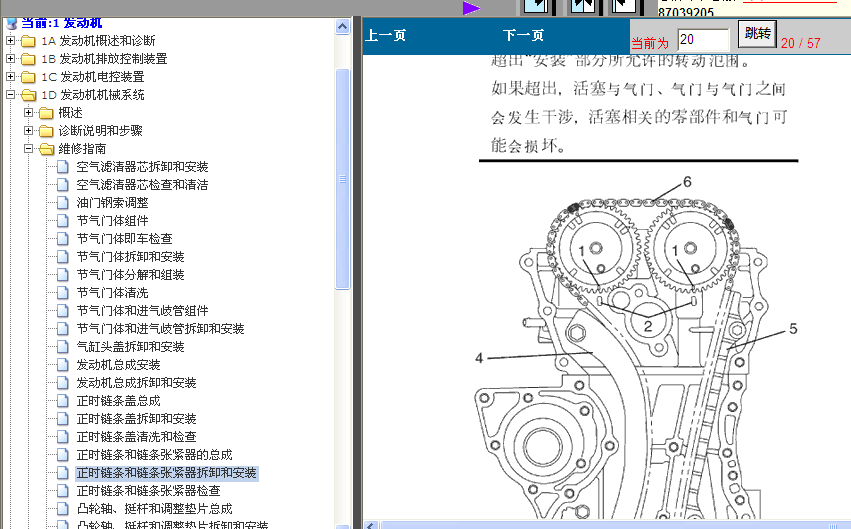Go to previous page via 上一页
The height and width of the screenshot is (529, 851).
pos(386,36)
